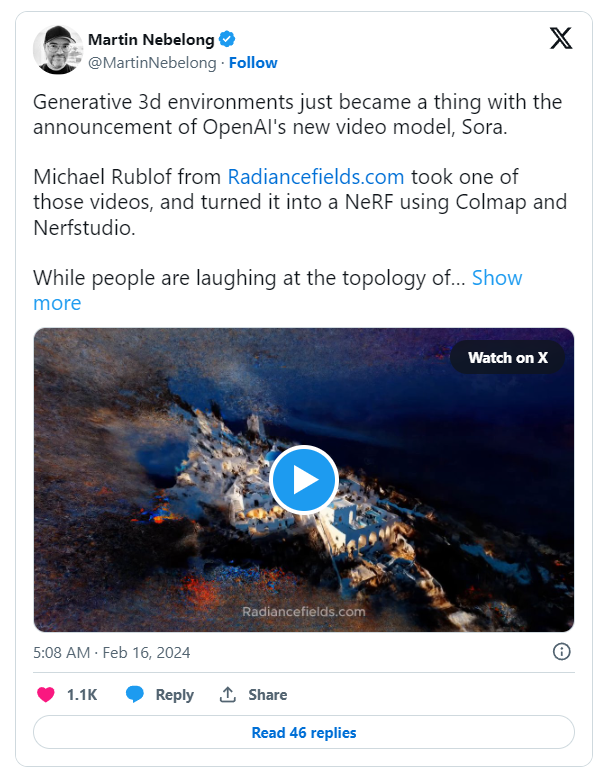Click the Martin Nebelong display name
This screenshot has width=607, height=777.
coord(151,40)
